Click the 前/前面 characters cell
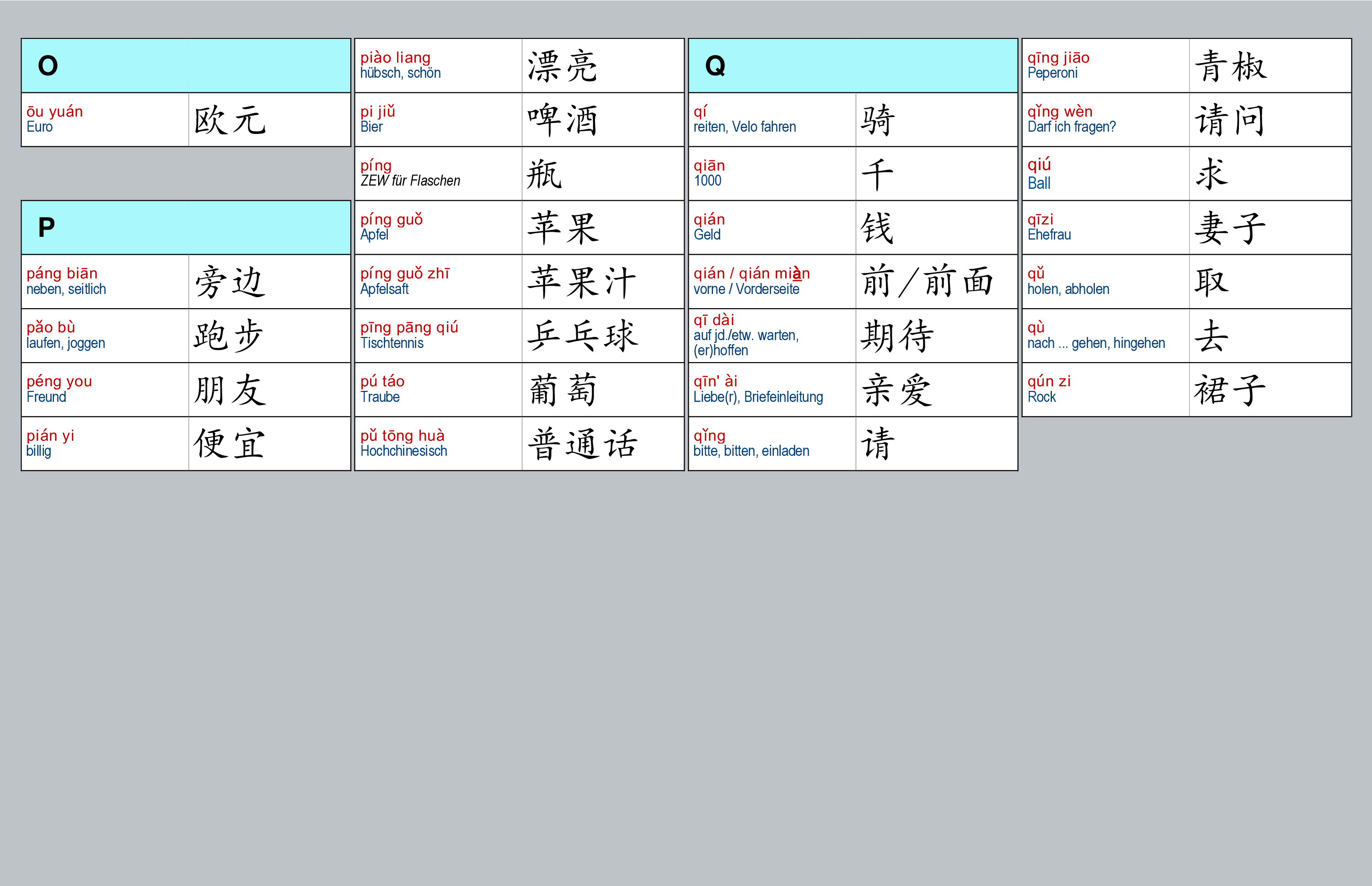The height and width of the screenshot is (886, 1372). click(936, 281)
